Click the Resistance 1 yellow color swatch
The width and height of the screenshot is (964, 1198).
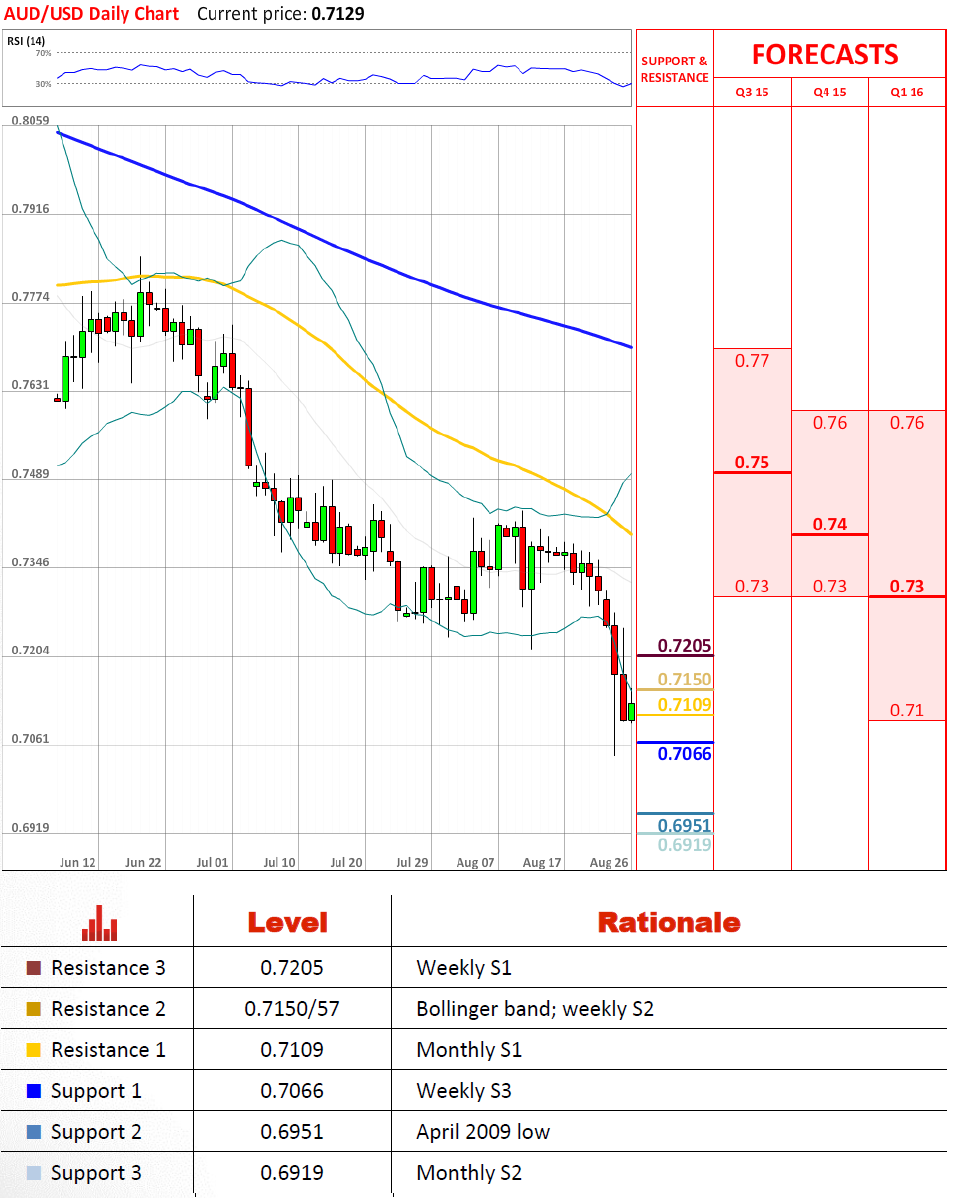pyautogui.click(x=34, y=1050)
